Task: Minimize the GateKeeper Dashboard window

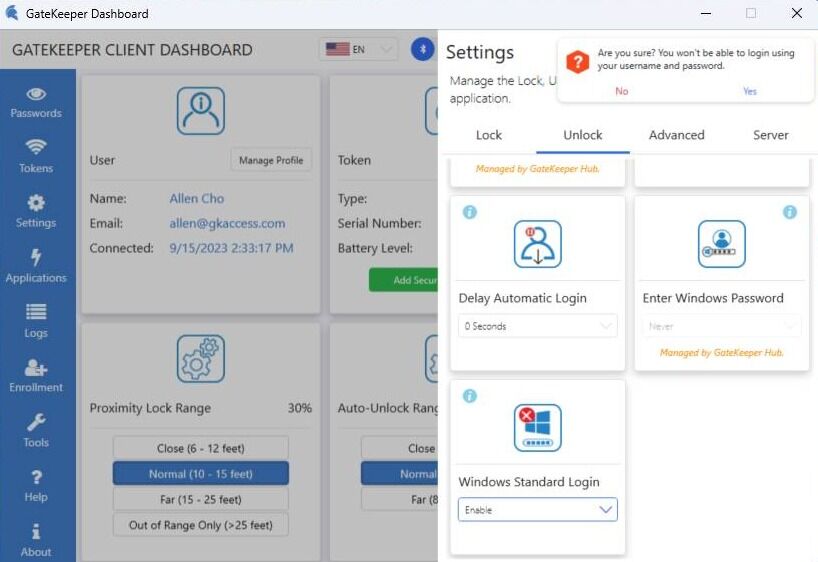Action: point(706,13)
